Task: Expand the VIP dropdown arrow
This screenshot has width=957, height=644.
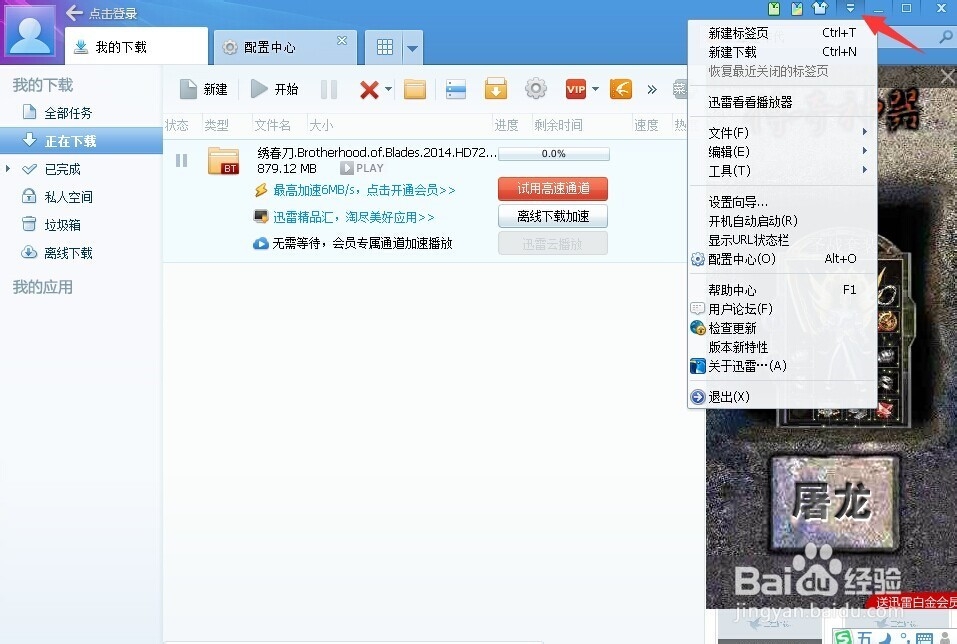Action: 595,89
